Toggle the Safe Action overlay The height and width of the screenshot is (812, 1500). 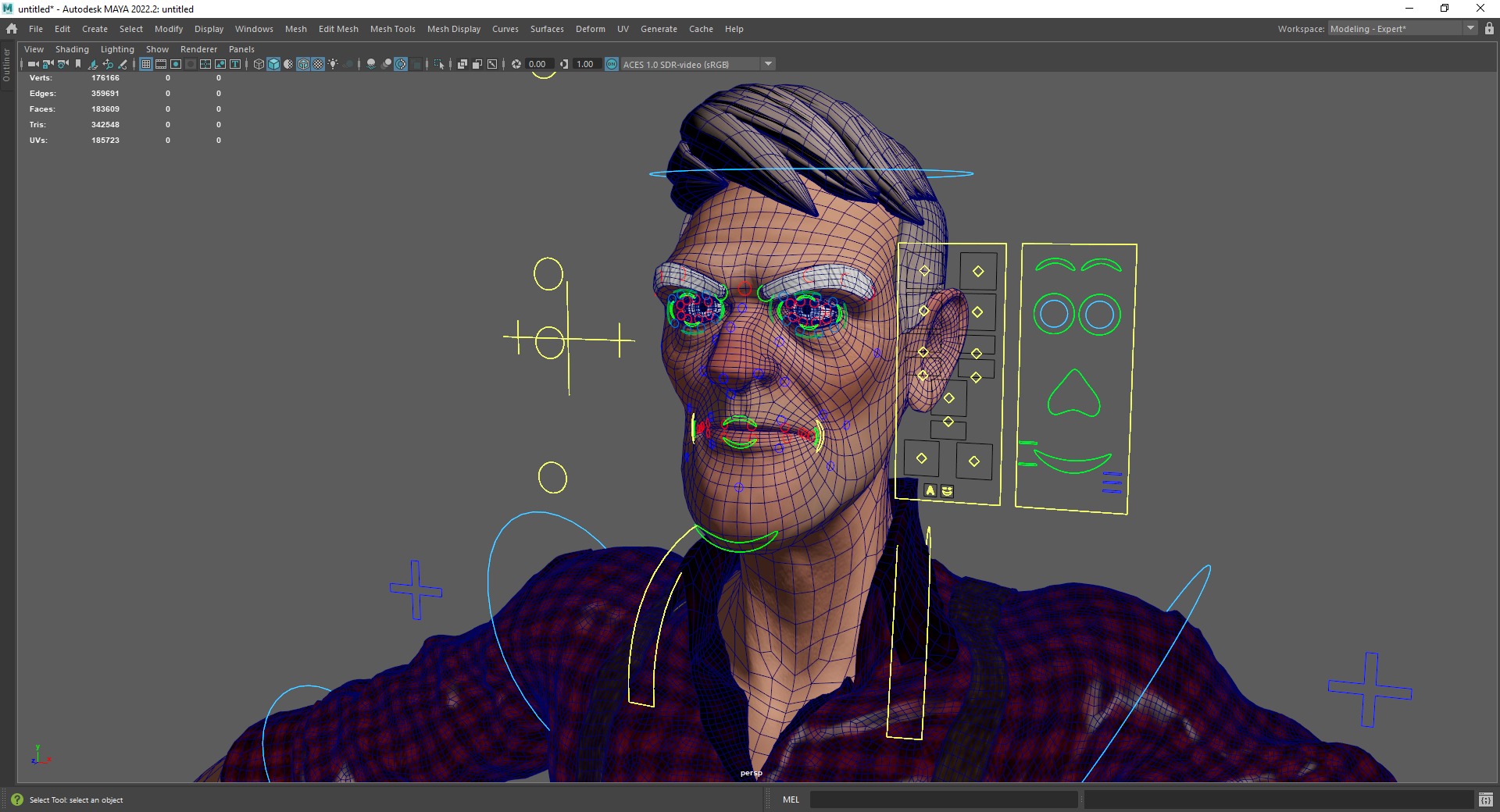click(x=220, y=64)
